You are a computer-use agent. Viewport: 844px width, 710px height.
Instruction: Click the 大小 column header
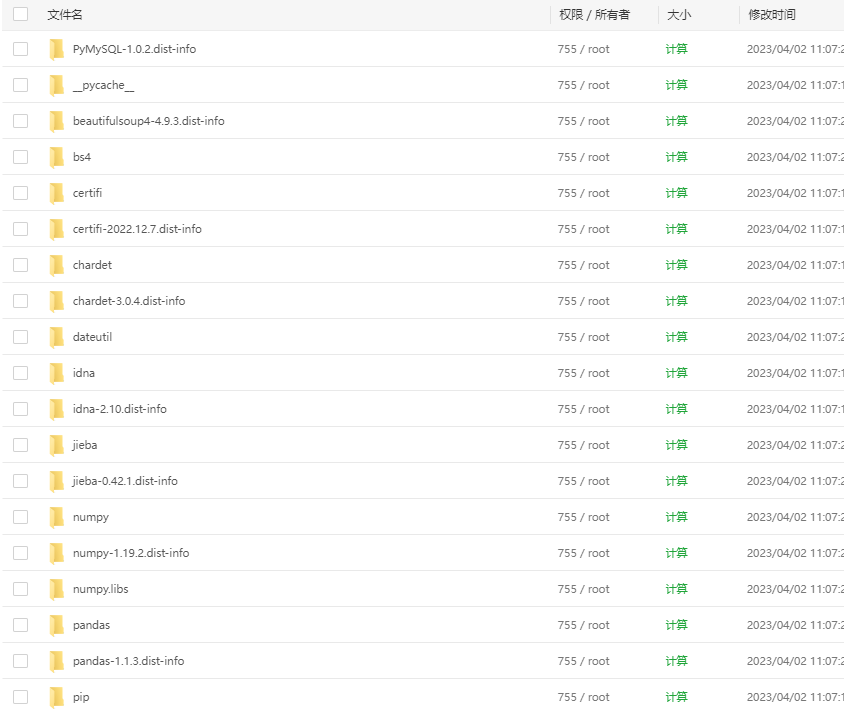click(679, 15)
